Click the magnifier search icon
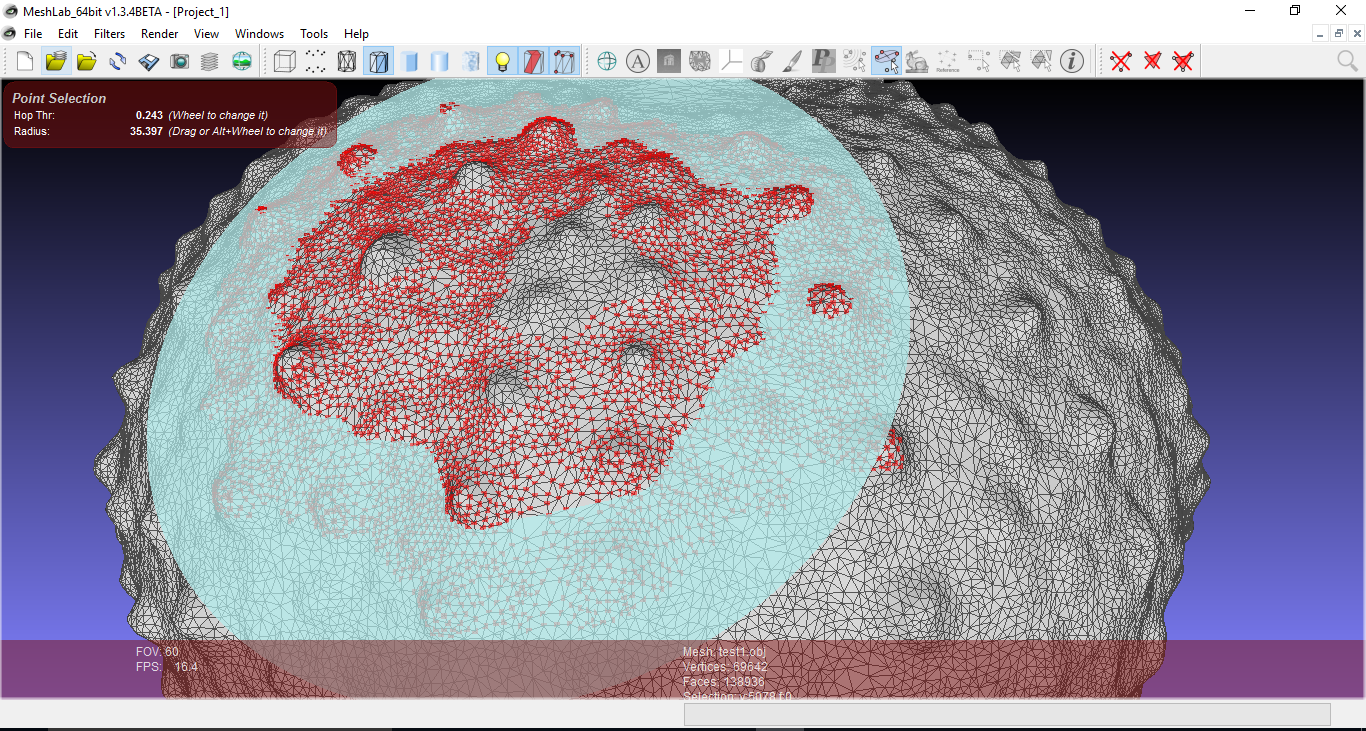The width and height of the screenshot is (1366, 731). tap(1348, 61)
